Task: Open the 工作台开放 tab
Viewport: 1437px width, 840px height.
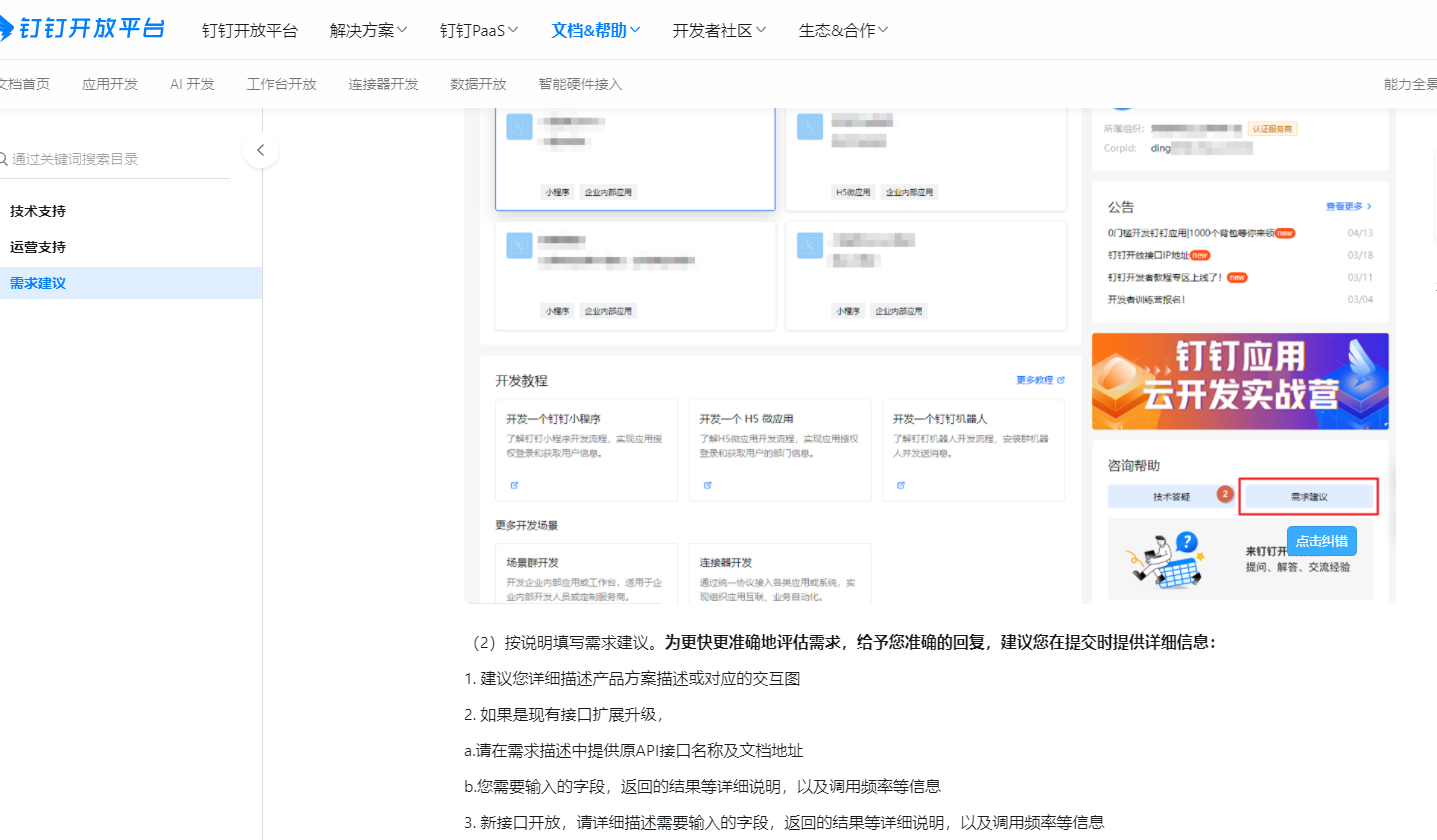Action: point(282,84)
